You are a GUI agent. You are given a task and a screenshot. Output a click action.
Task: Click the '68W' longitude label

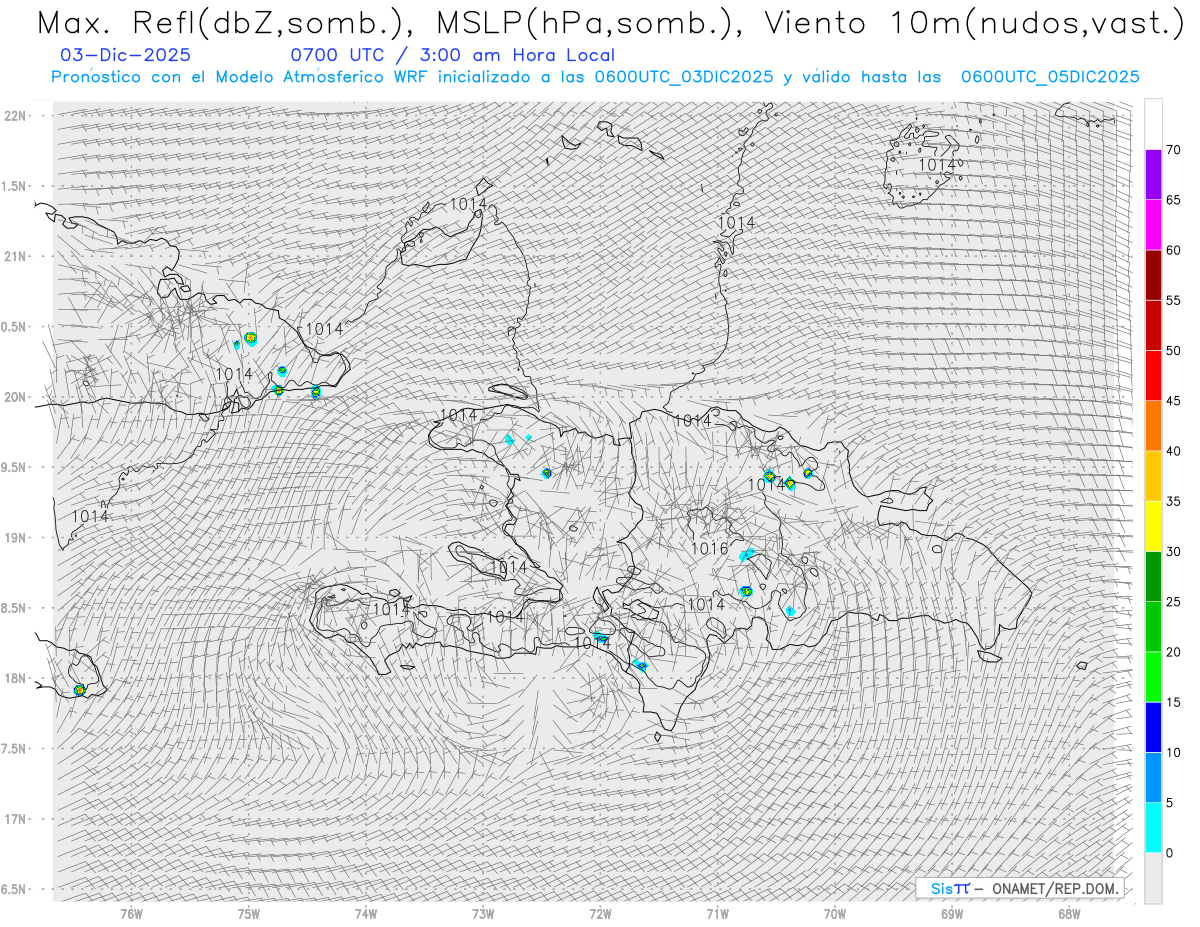(x=1069, y=912)
